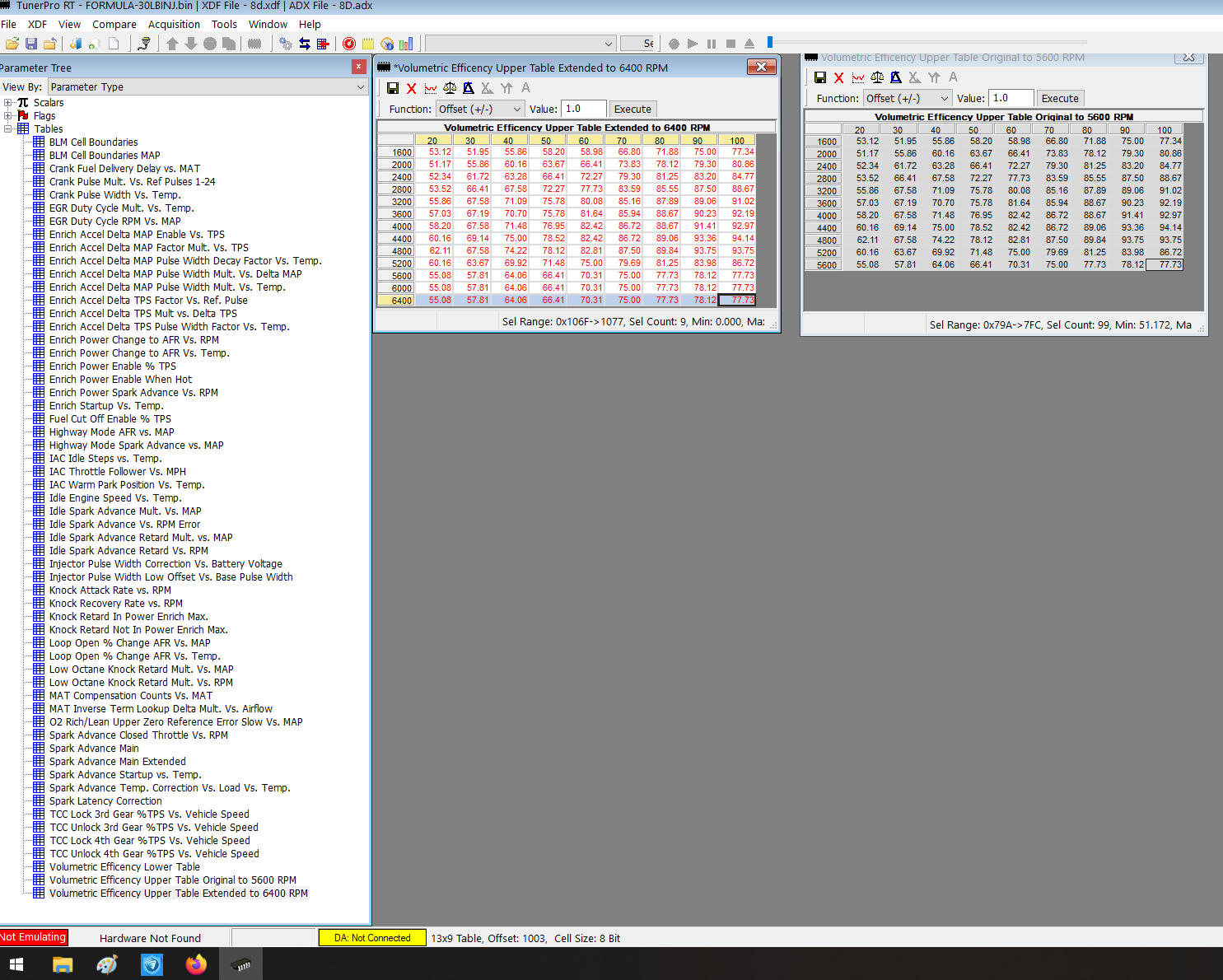Click balance scales compare icon in Extended table
Image resolution: width=1223 pixels, height=980 pixels.
[x=450, y=88]
